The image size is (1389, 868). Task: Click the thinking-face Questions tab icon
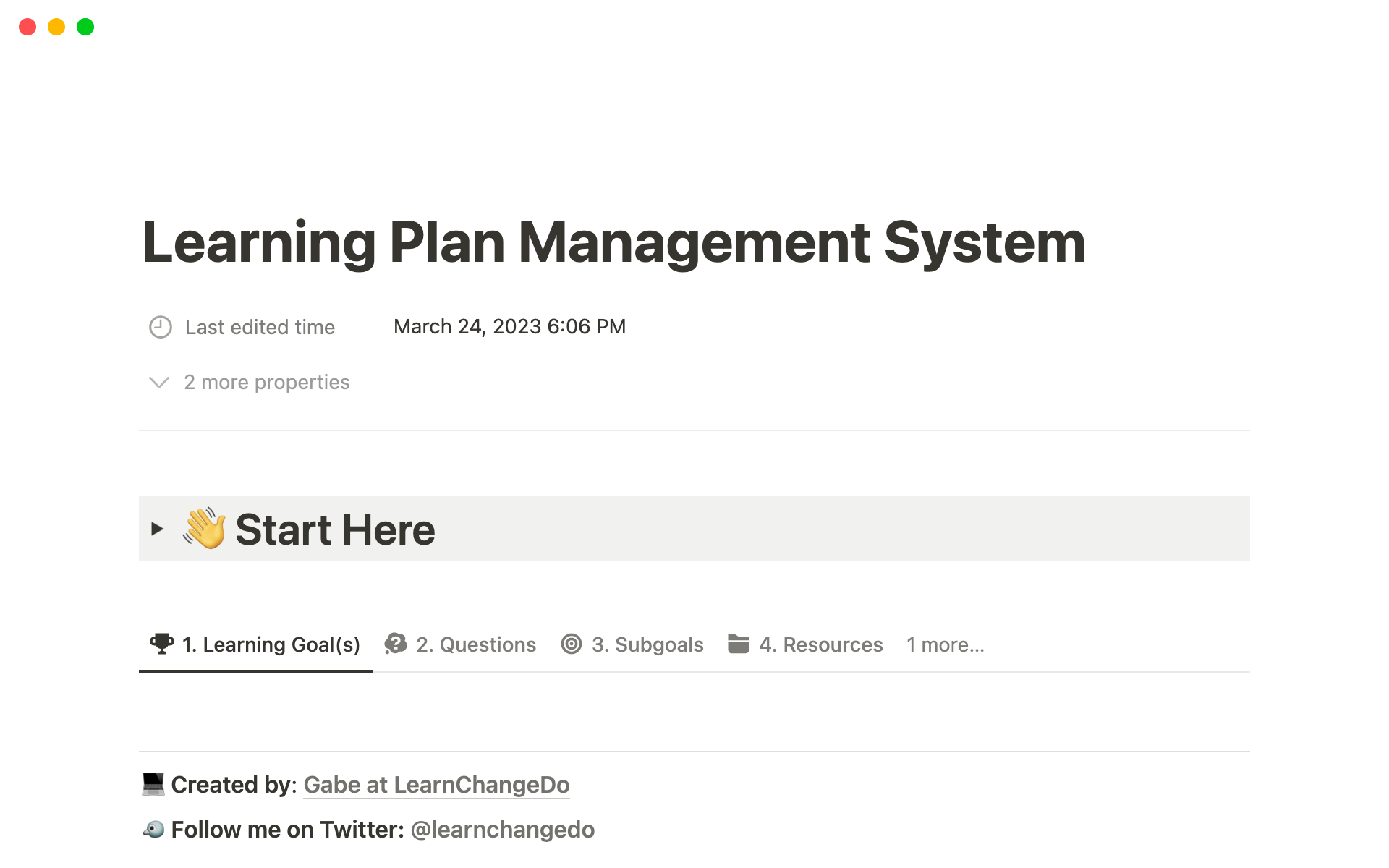pos(396,644)
